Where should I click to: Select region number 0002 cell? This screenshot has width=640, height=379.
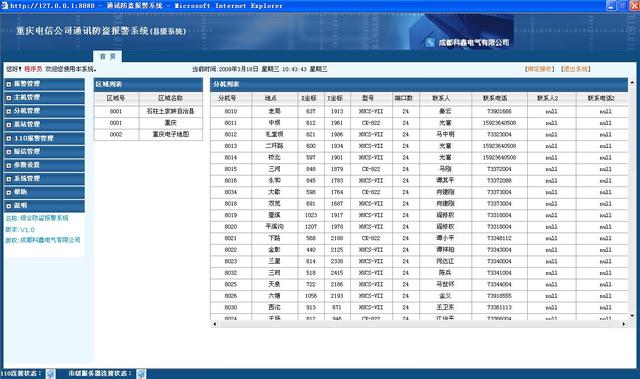click(116, 134)
